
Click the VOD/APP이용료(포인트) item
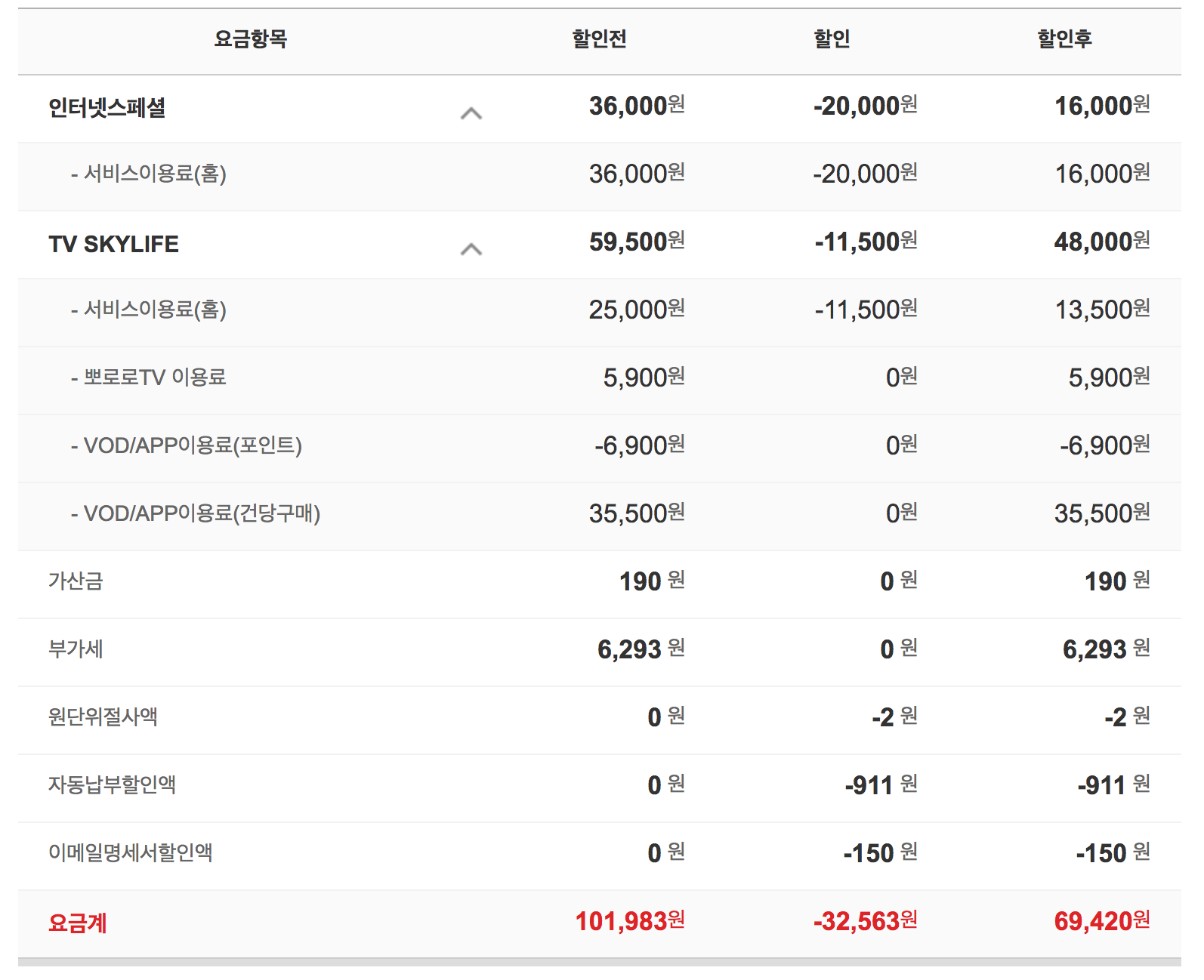[x=192, y=445]
